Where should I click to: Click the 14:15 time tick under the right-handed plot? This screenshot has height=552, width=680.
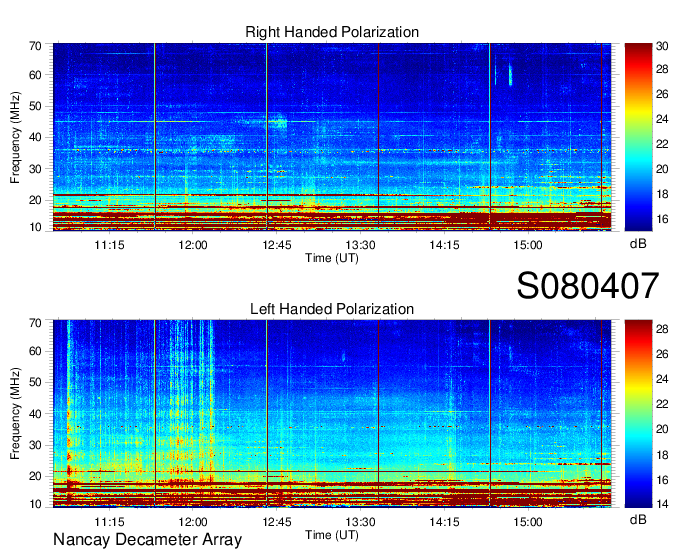pos(445,245)
